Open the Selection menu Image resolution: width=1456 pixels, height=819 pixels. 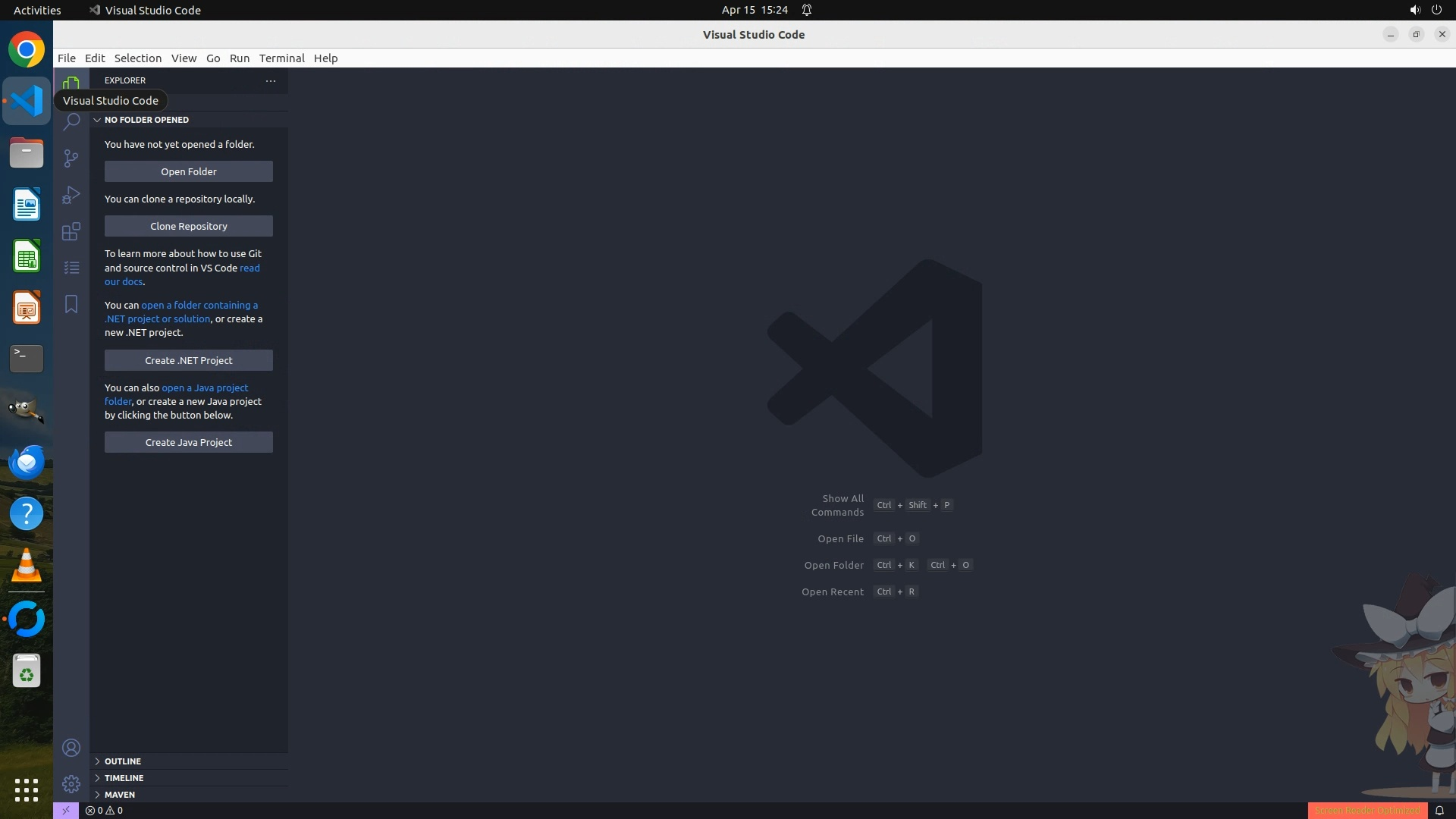click(x=137, y=58)
